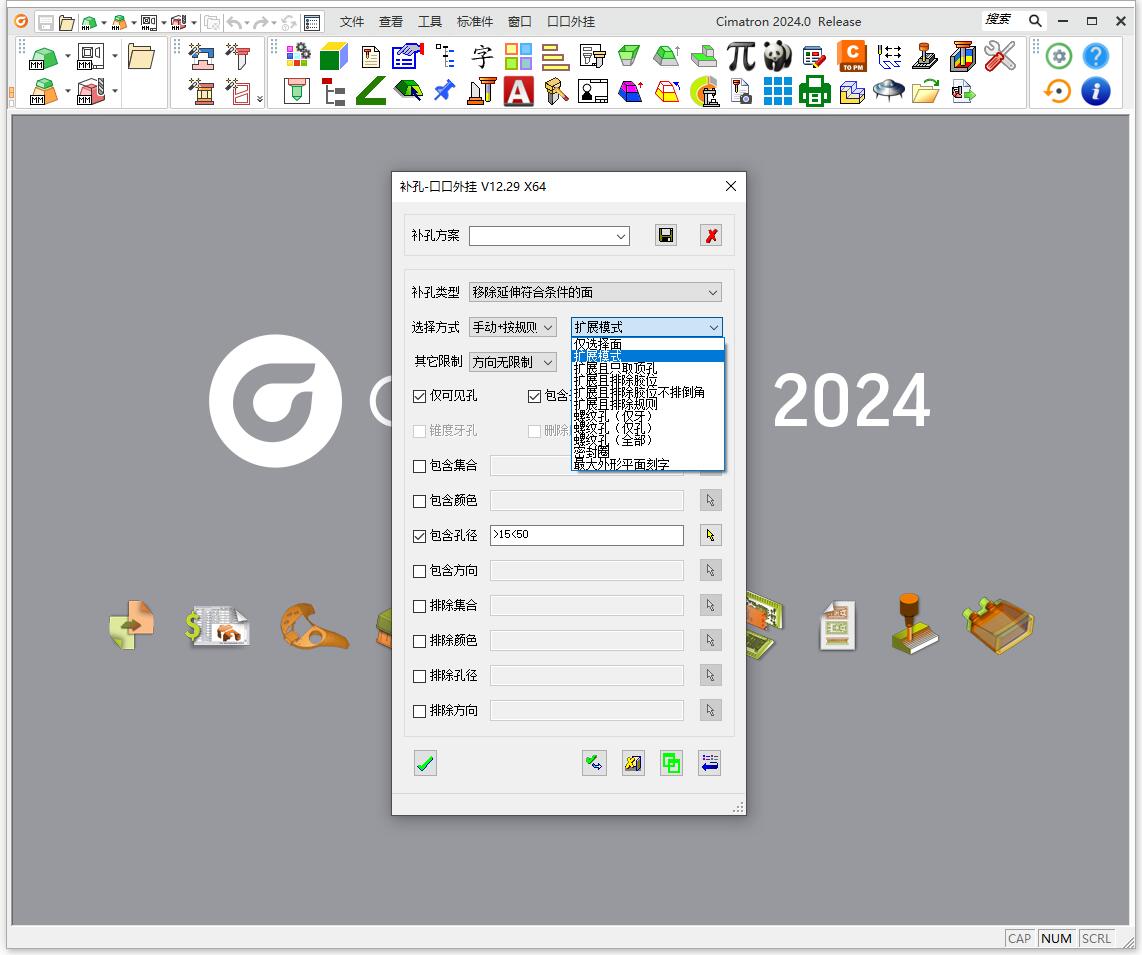This screenshot has height=955, width=1142.
Task: Click the 包含孔径 input field
Action: tap(586, 536)
